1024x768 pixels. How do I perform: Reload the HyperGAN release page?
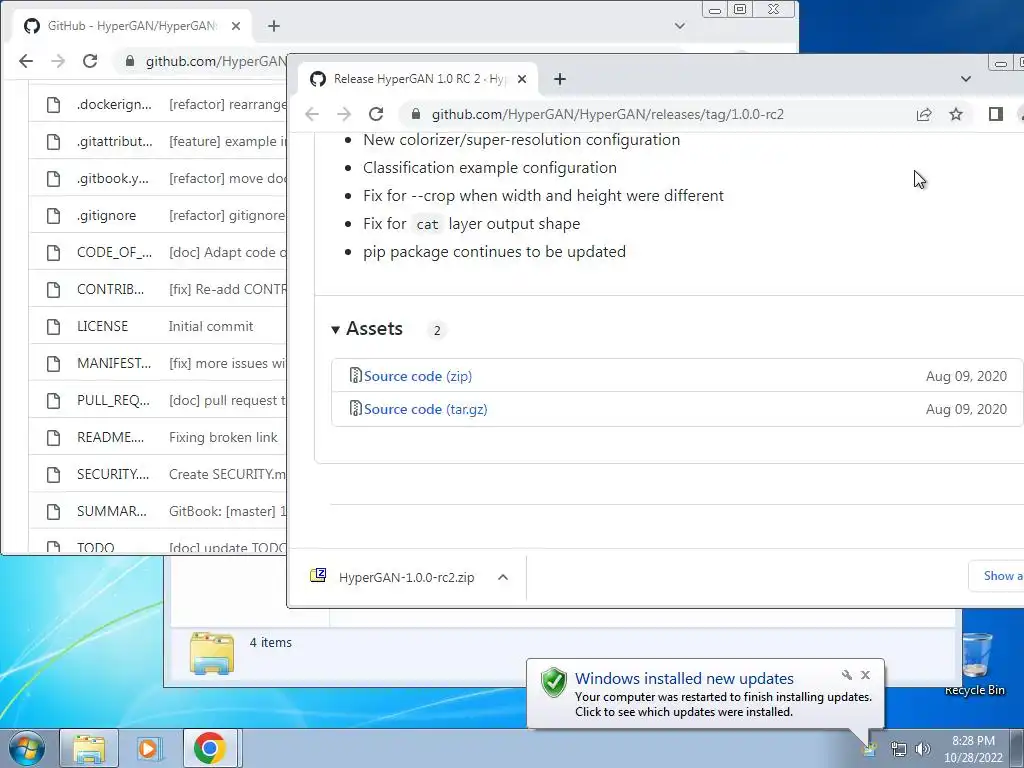[x=376, y=114]
